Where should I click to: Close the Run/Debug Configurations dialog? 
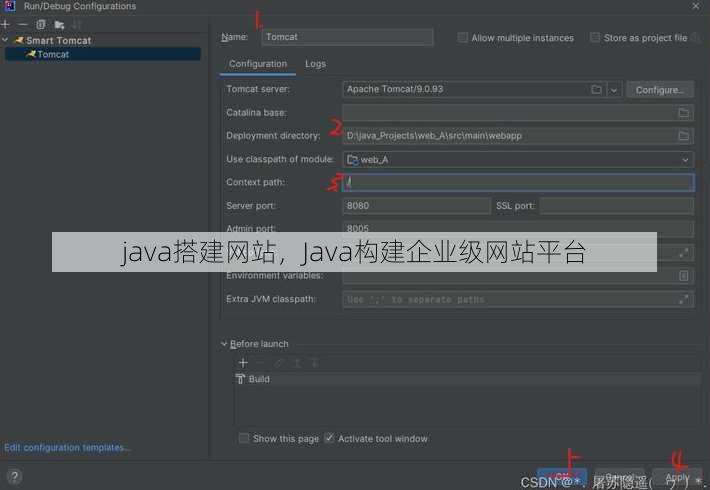point(696,6)
